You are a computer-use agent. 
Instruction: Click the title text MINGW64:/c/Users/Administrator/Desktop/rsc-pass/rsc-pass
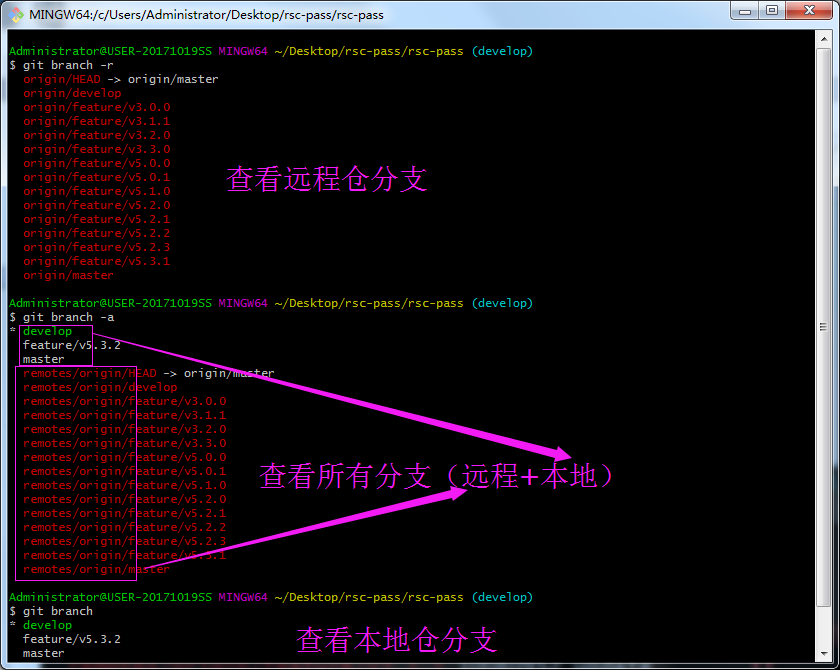point(206,15)
